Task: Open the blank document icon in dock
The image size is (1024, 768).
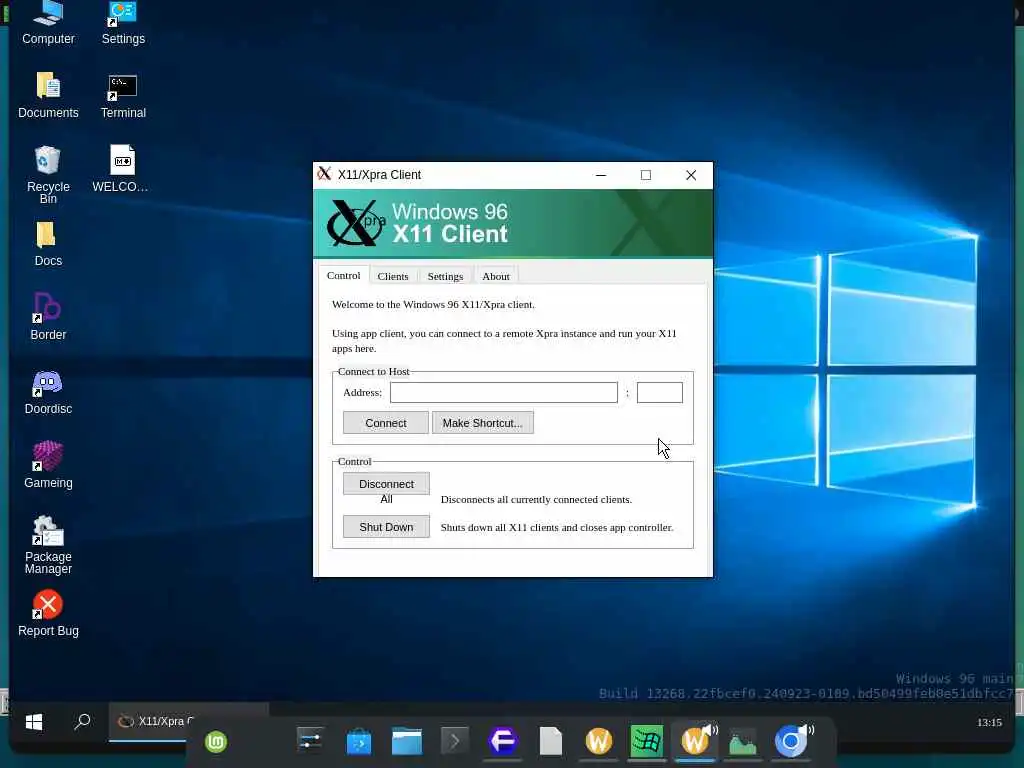Action: click(x=551, y=742)
